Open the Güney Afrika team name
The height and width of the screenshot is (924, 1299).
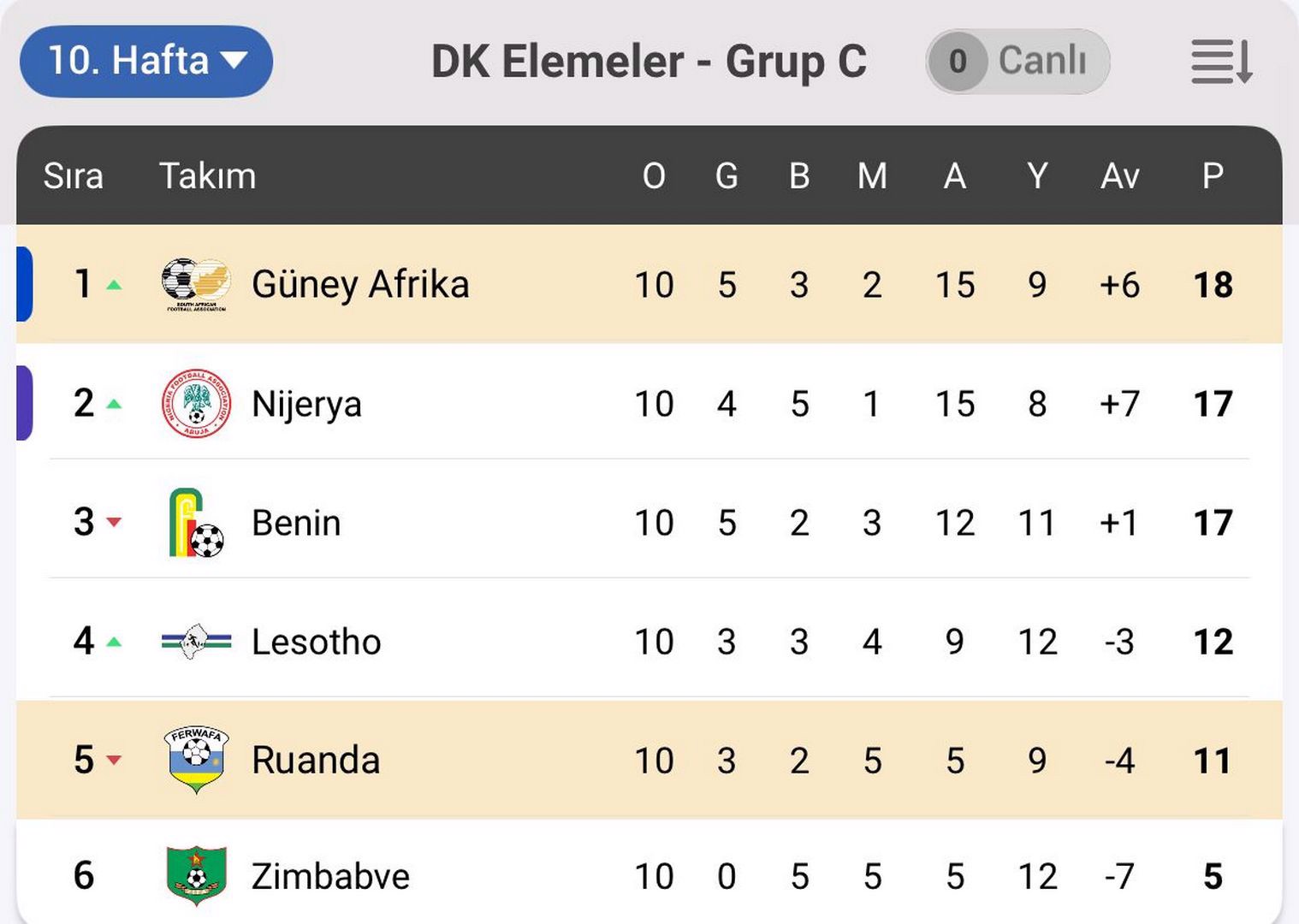click(x=360, y=284)
